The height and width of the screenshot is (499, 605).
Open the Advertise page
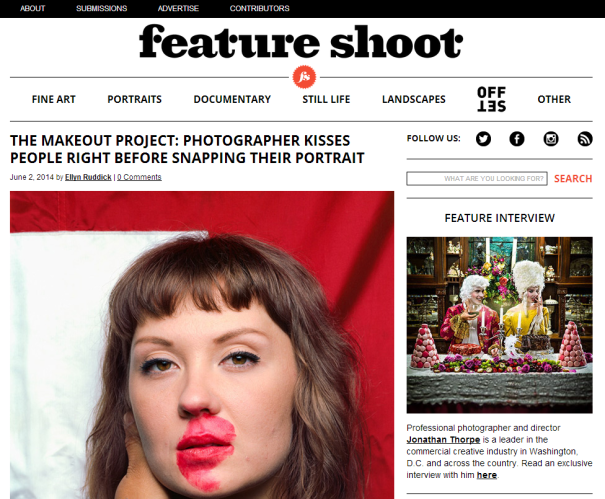click(178, 8)
